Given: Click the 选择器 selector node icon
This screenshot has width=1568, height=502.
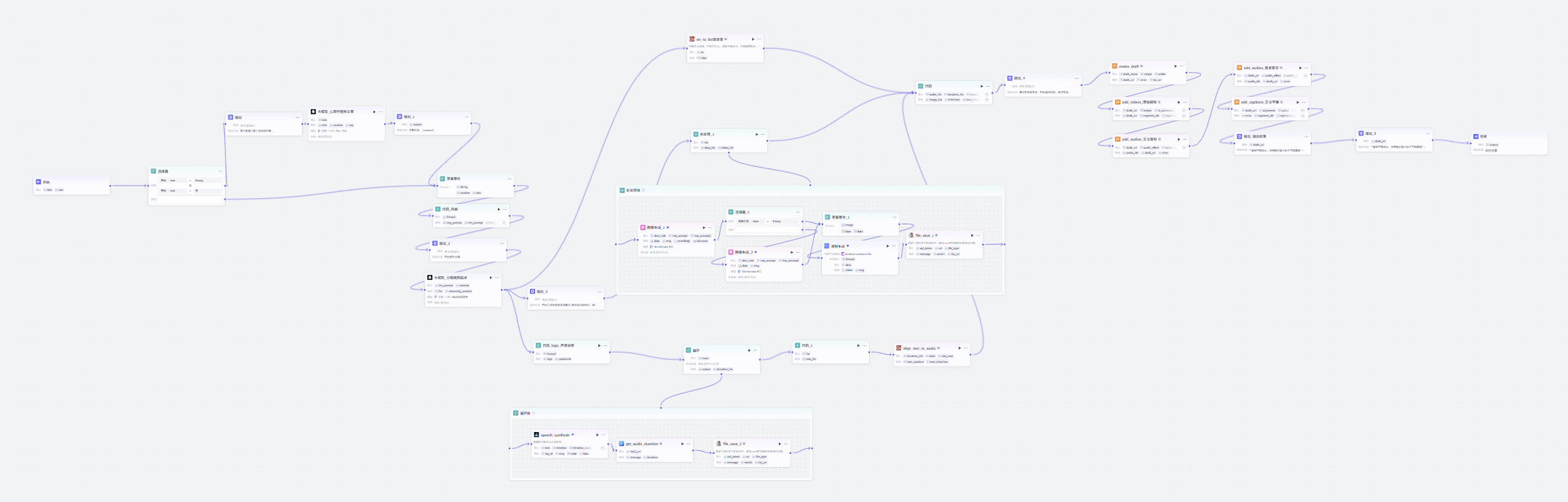Looking at the screenshot, I should tap(154, 171).
